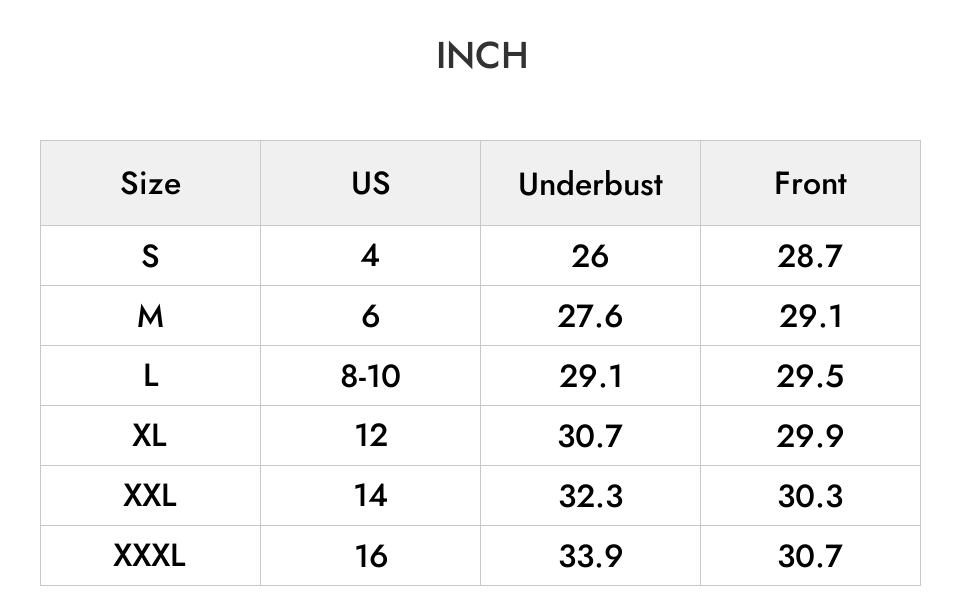Viewport: 960px width, 600px height.
Task: Click the INCH heading
Action: (x=482, y=56)
